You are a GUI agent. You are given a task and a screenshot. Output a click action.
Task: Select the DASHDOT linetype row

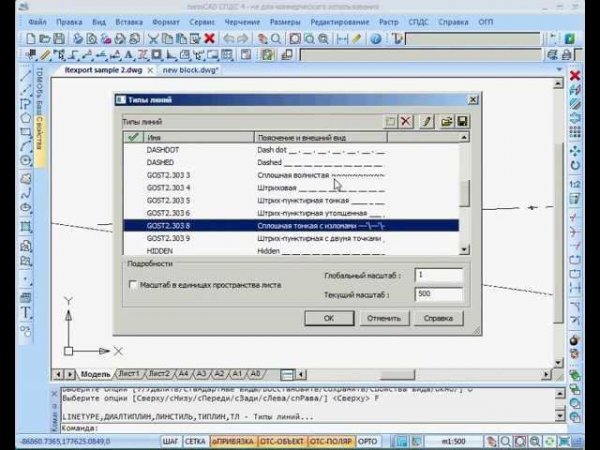pos(291,150)
